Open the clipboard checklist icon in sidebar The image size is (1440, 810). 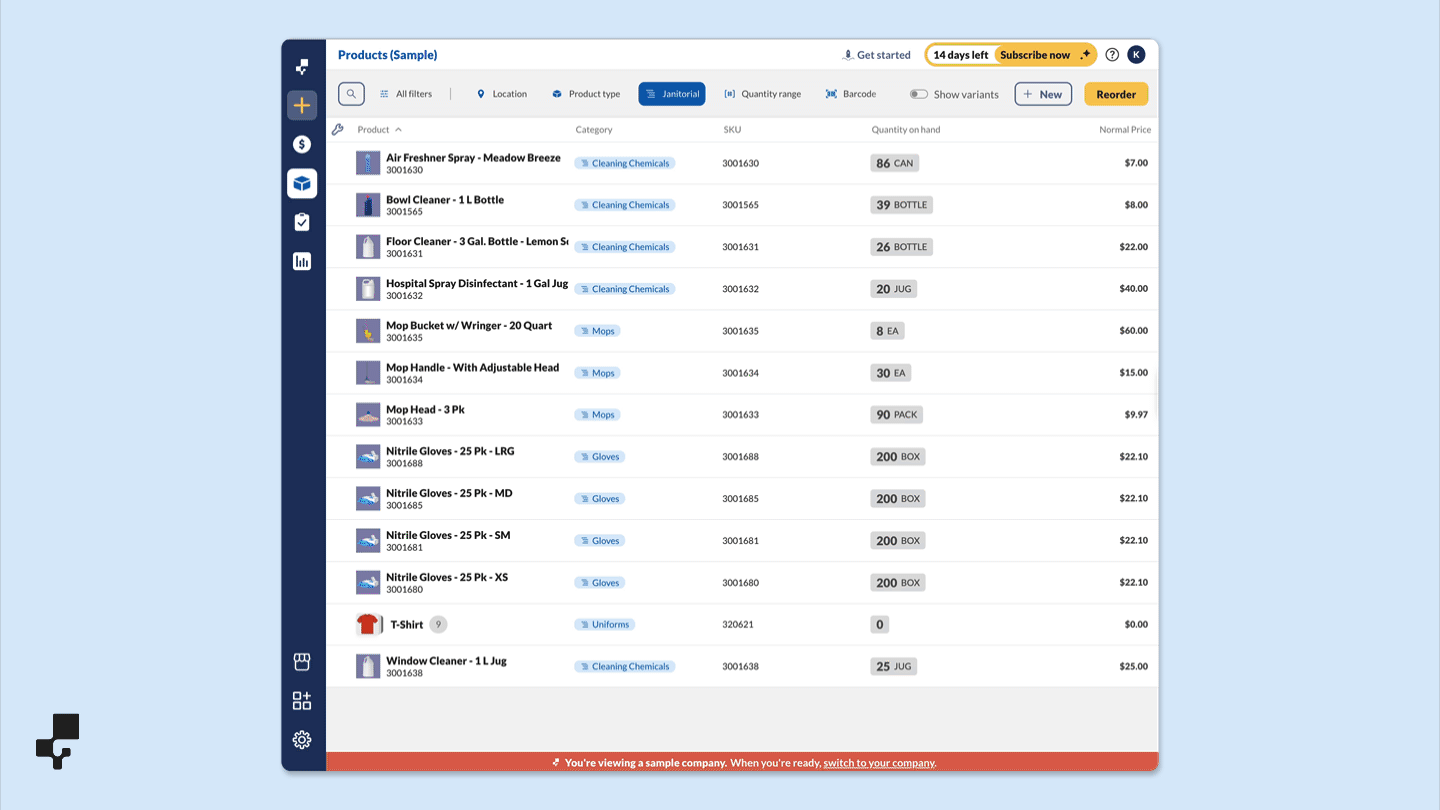point(302,221)
